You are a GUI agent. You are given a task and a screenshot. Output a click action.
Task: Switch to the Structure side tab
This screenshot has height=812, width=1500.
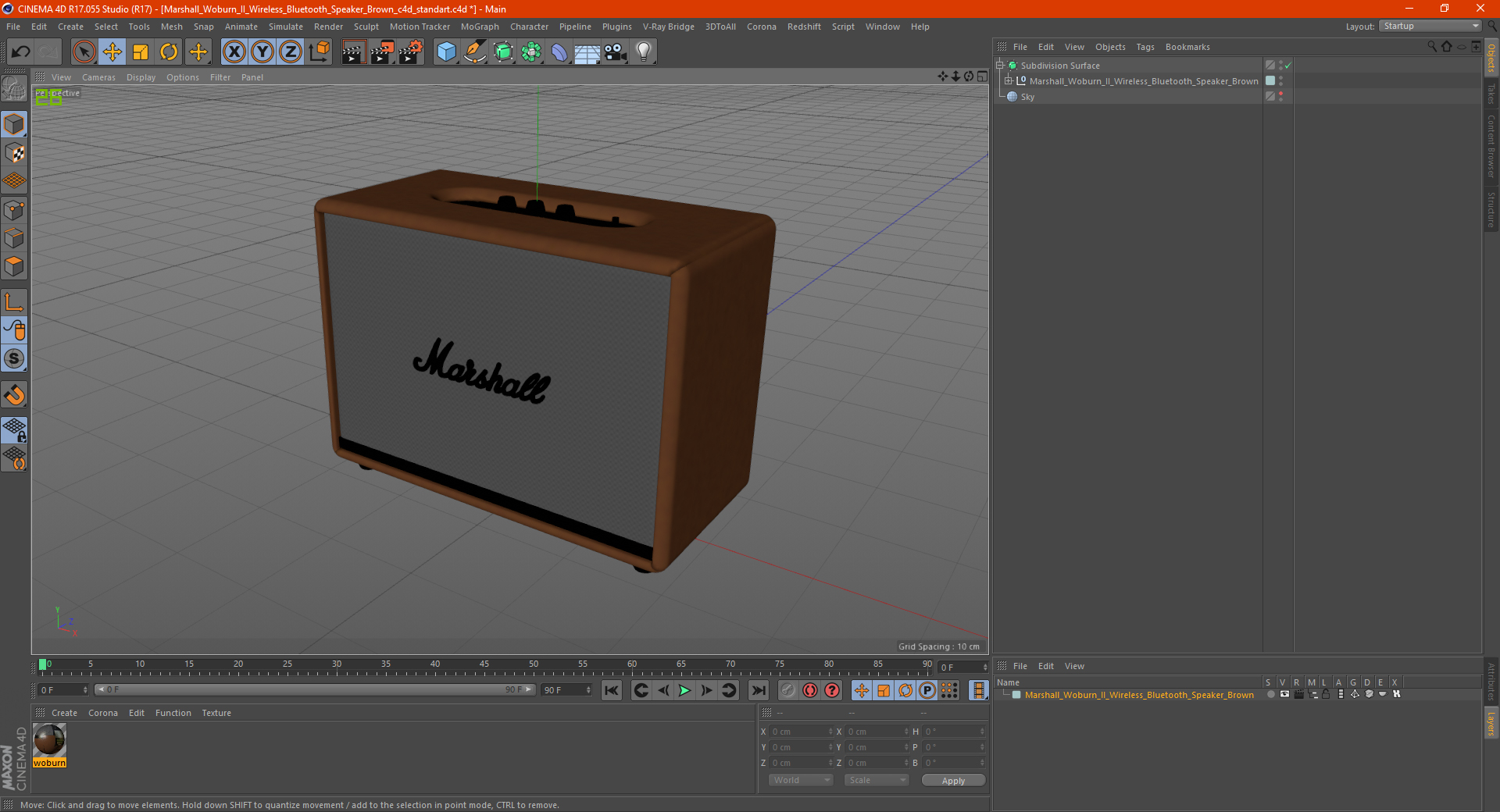point(1491,209)
